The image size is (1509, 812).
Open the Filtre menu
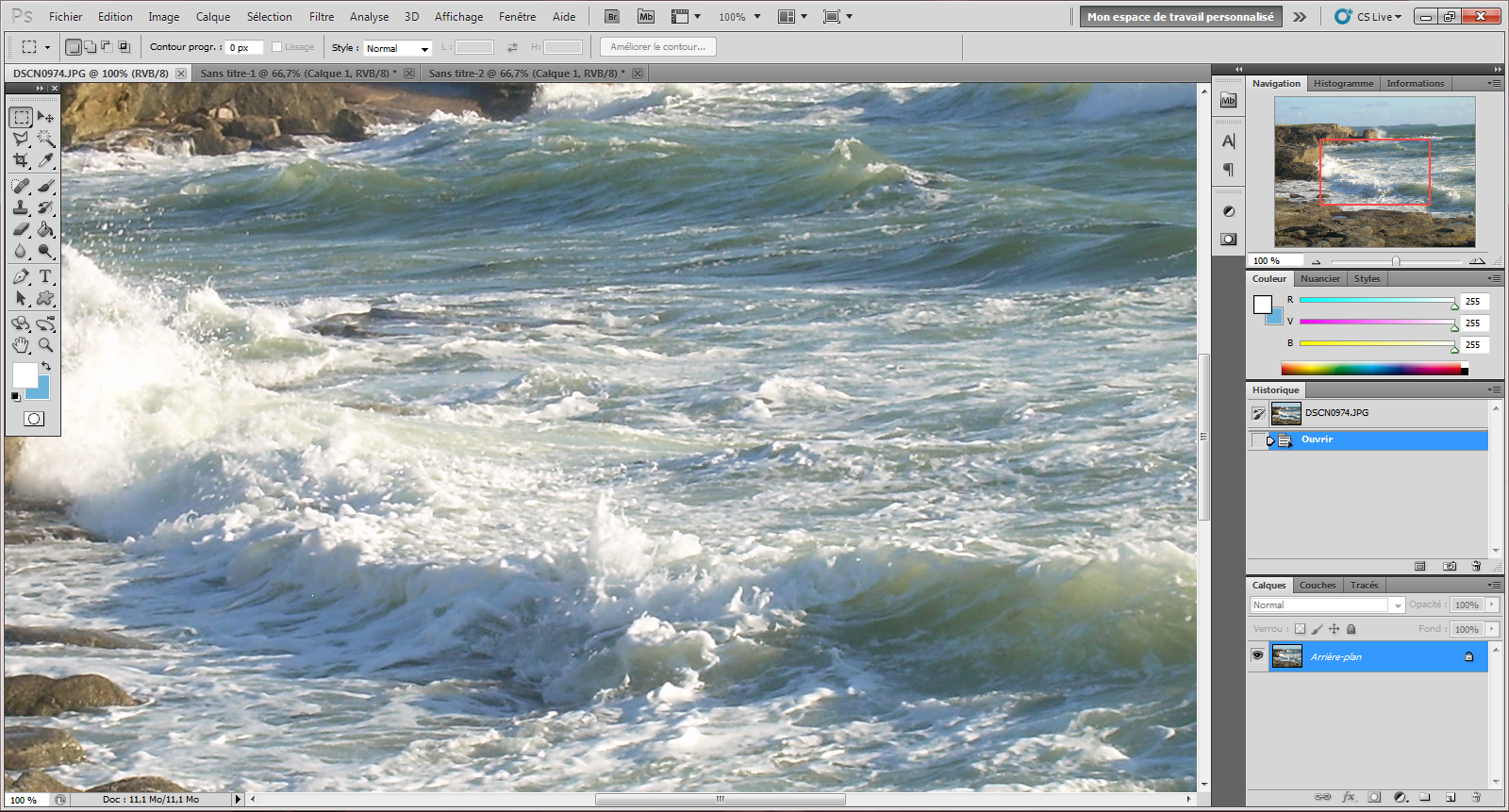pos(322,17)
